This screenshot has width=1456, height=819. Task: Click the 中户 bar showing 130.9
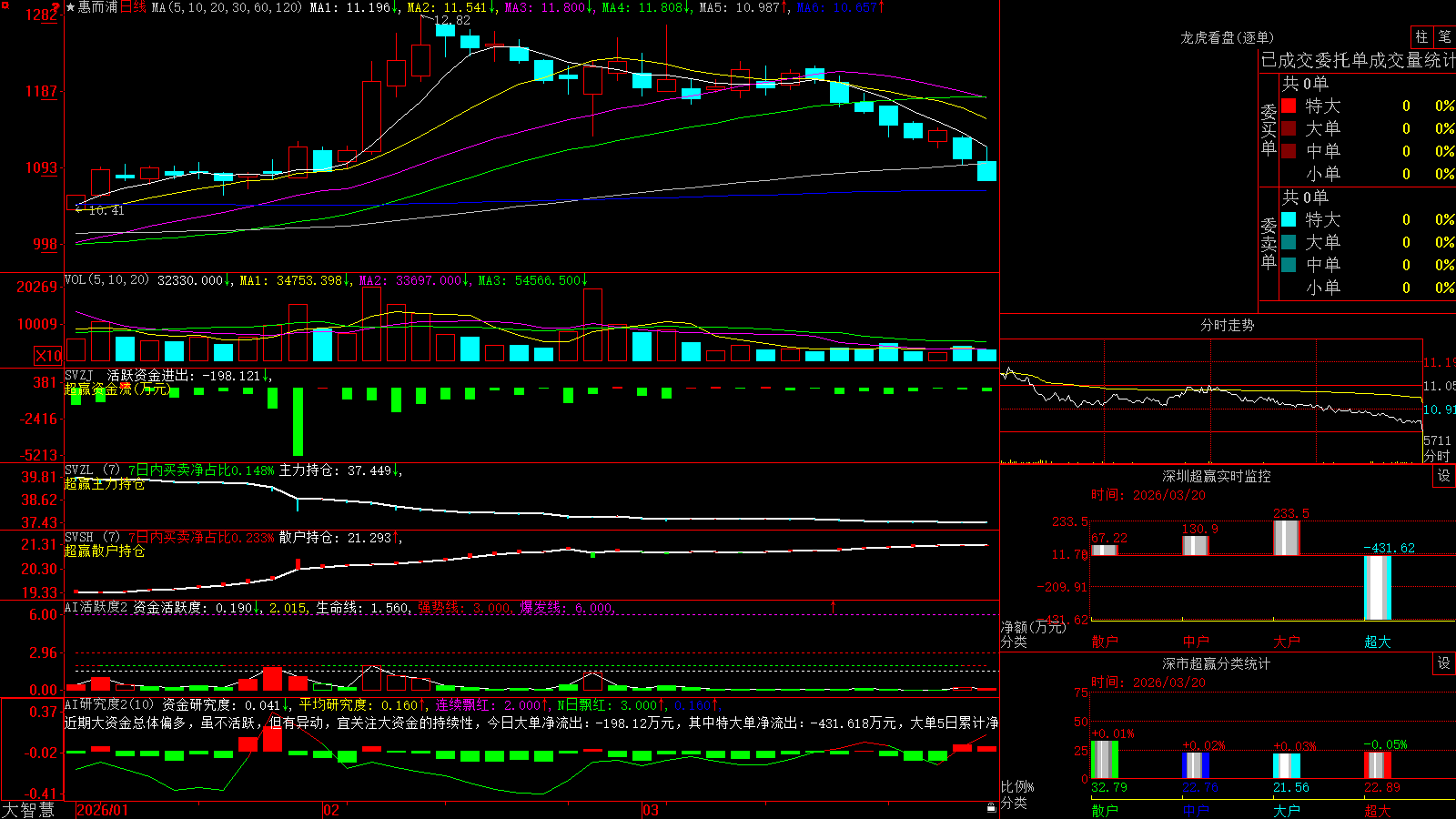click(x=1196, y=546)
